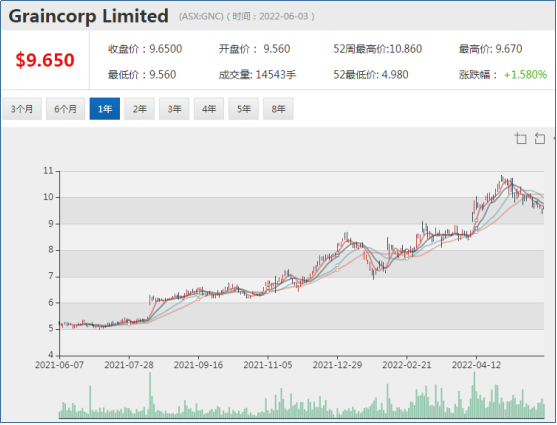557x425 pixels.
Task: Select the 3个月 time range tab
Action: click(x=22, y=109)
